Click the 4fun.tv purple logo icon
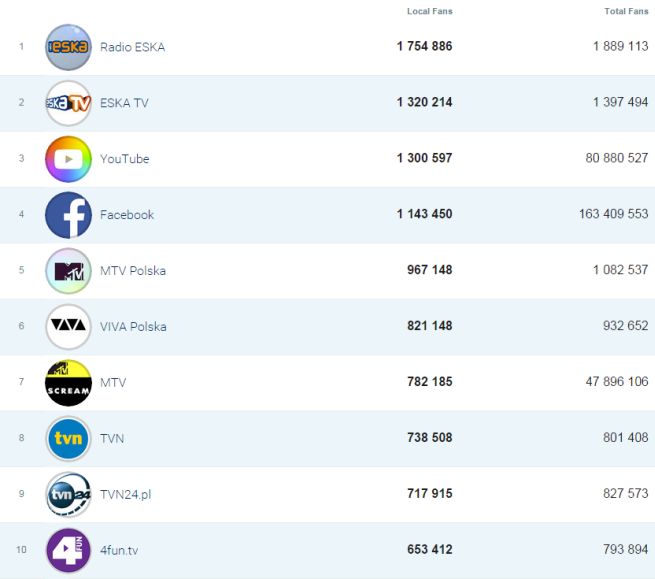Screen dimensions: 655x579 tap(68, 551)
